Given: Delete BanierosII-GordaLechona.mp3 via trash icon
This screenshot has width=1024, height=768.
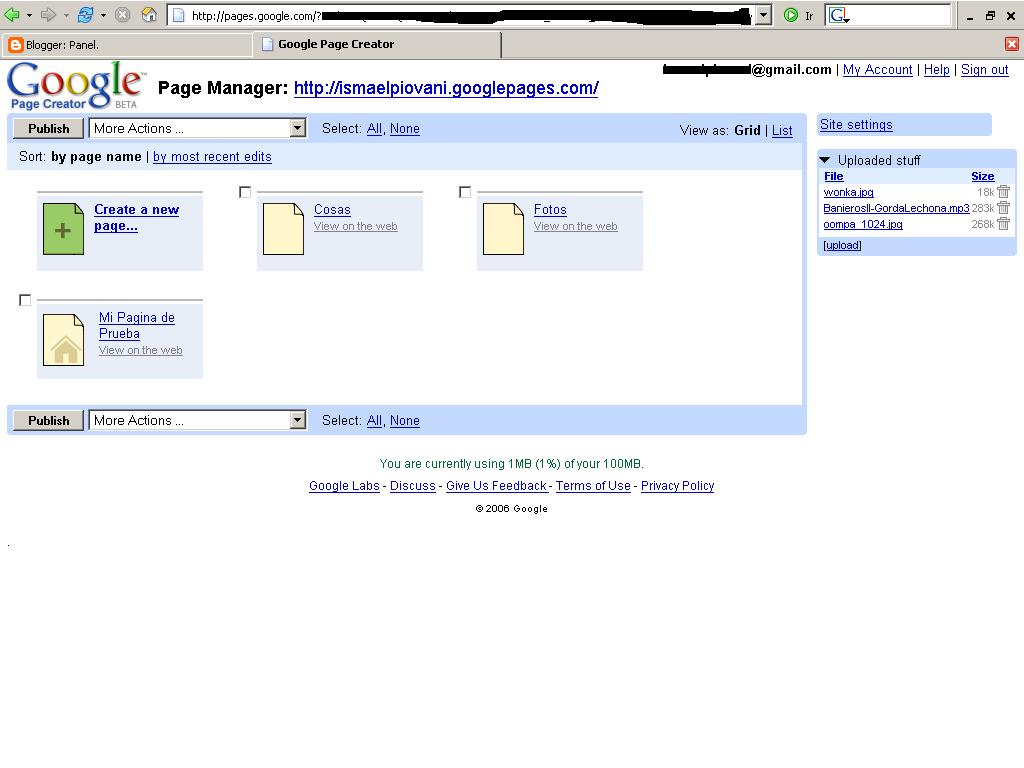Looking at the screenshot, I should pyautogui.click(x=1004, y=208).
